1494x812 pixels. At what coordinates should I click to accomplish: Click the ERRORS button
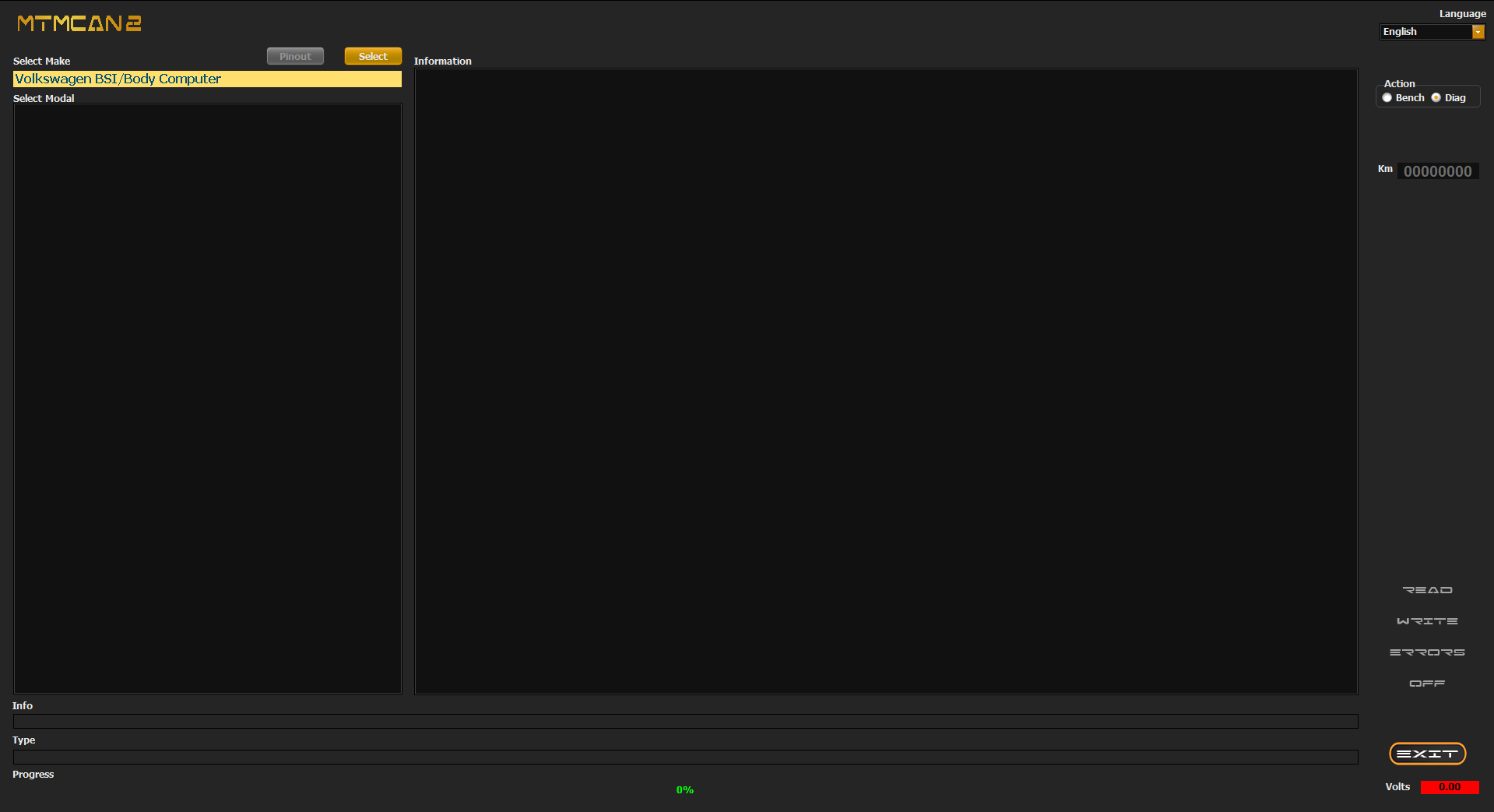(x=1427, y=652)
